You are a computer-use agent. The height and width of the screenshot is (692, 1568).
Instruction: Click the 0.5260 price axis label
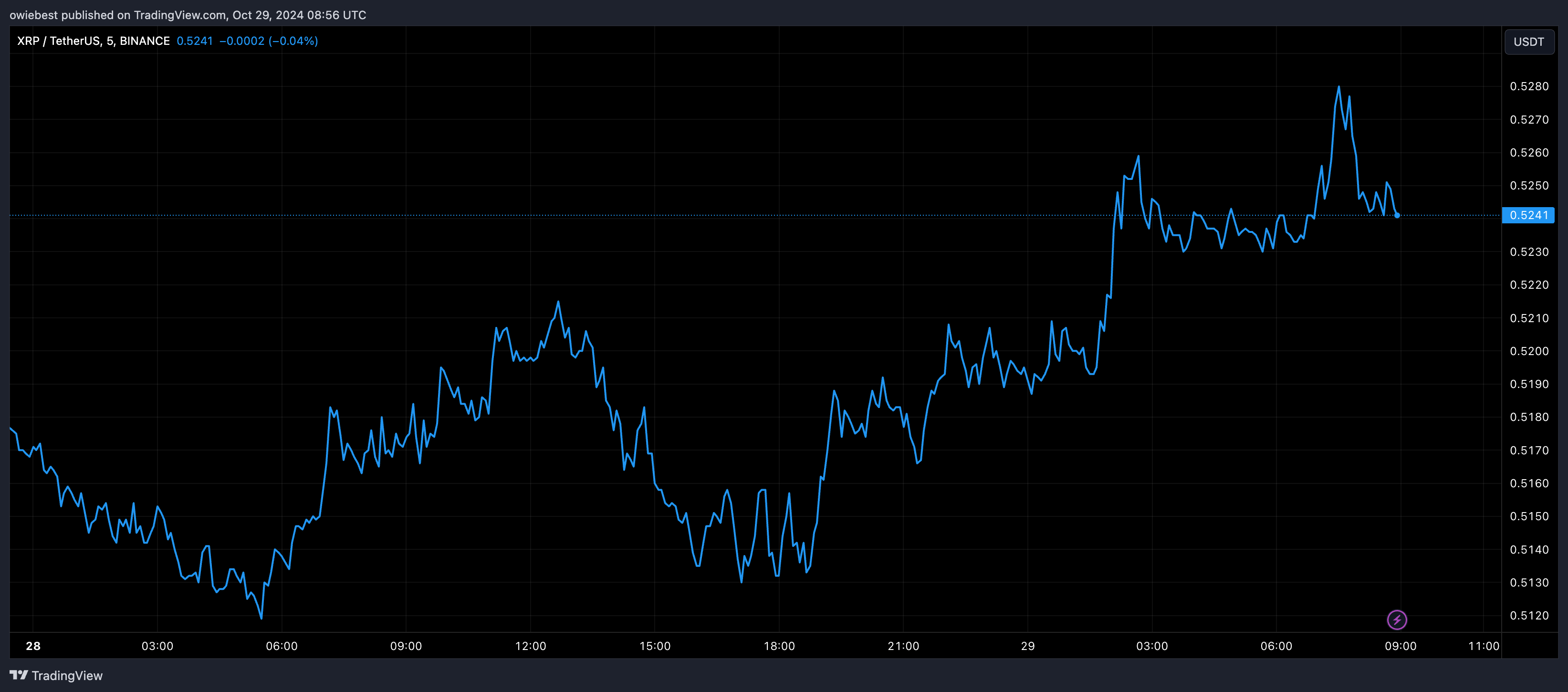(1529, 153)
